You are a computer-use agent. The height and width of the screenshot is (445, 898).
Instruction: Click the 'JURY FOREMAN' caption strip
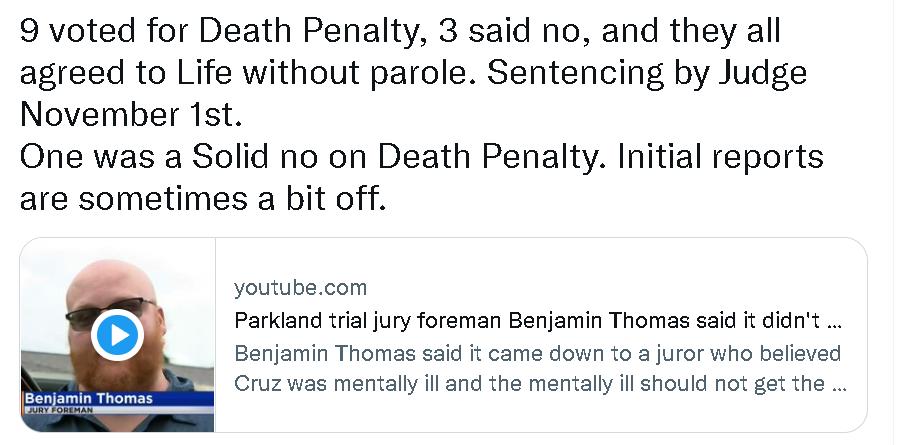point(60,410)
